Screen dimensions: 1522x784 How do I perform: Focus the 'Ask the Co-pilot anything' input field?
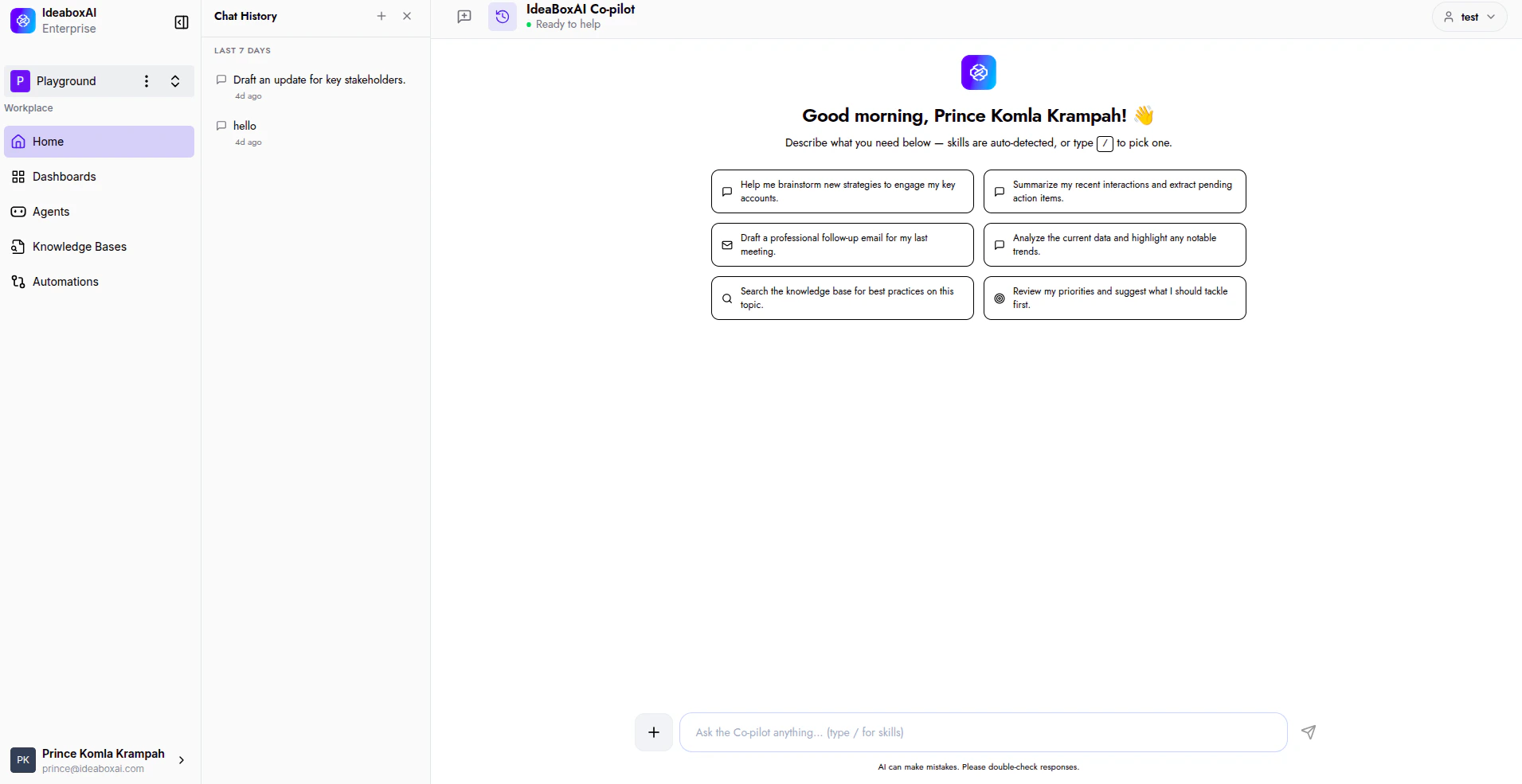[x=984, y=732]
